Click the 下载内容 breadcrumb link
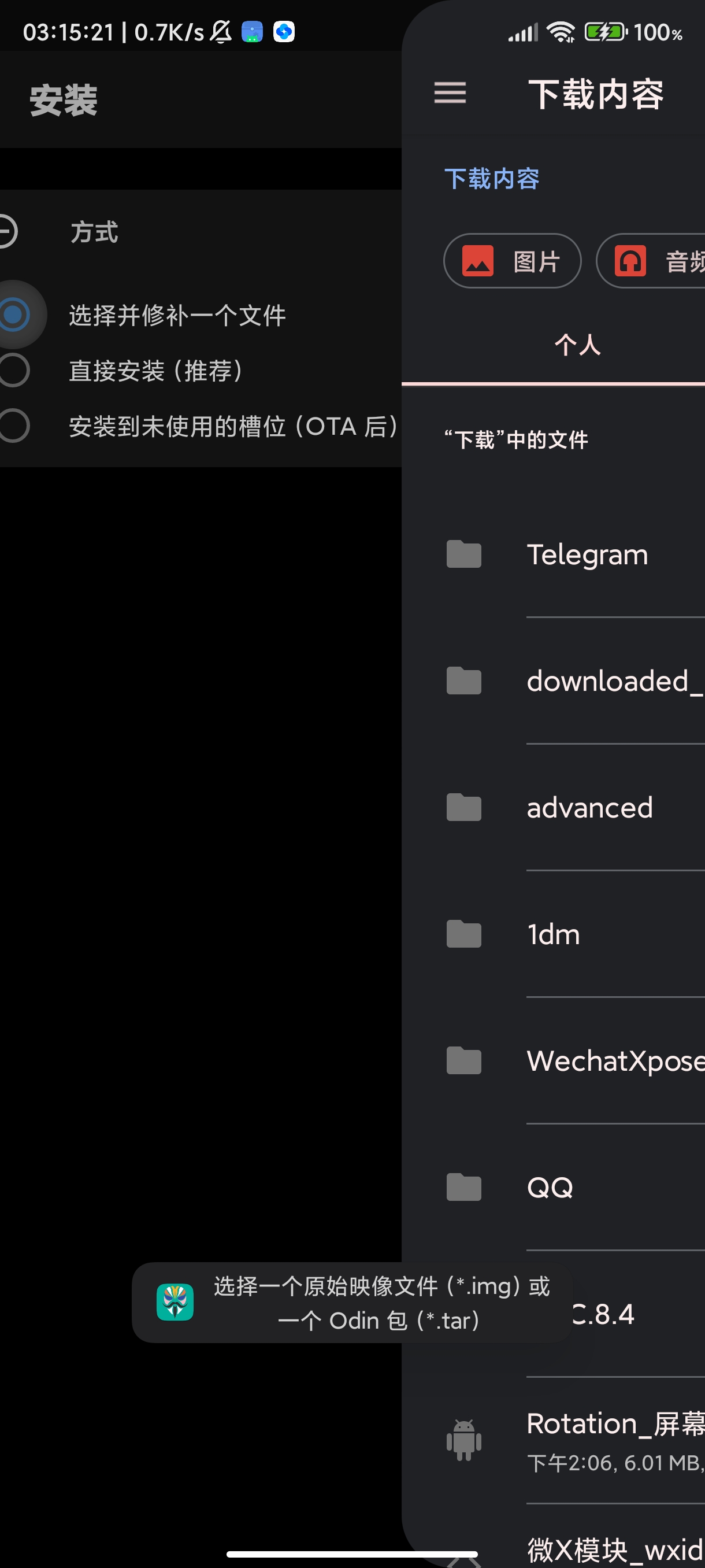The image size is (705, 1568). click(492, 179)
